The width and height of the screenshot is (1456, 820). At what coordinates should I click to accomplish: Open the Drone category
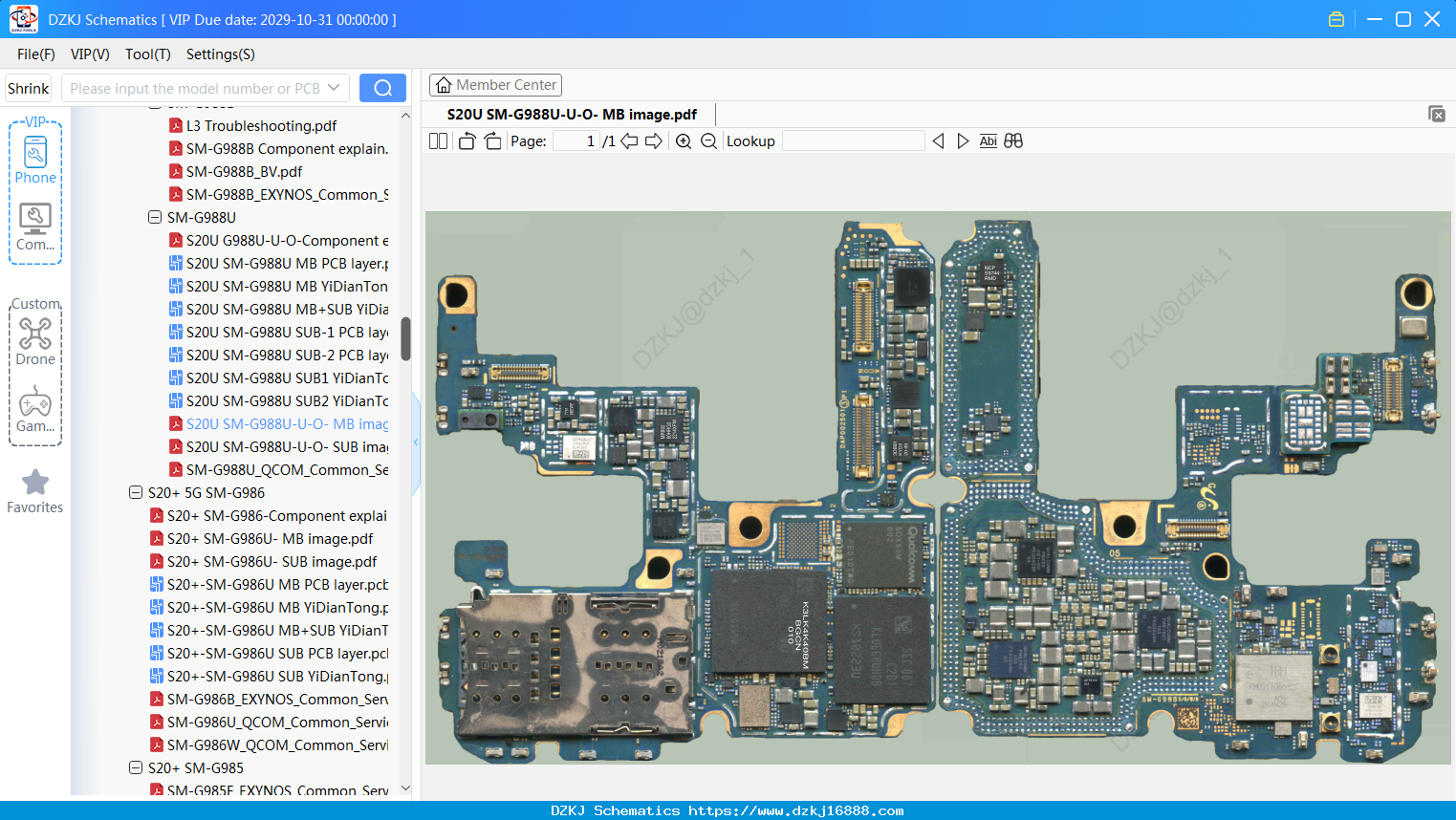tap(35, 341)
